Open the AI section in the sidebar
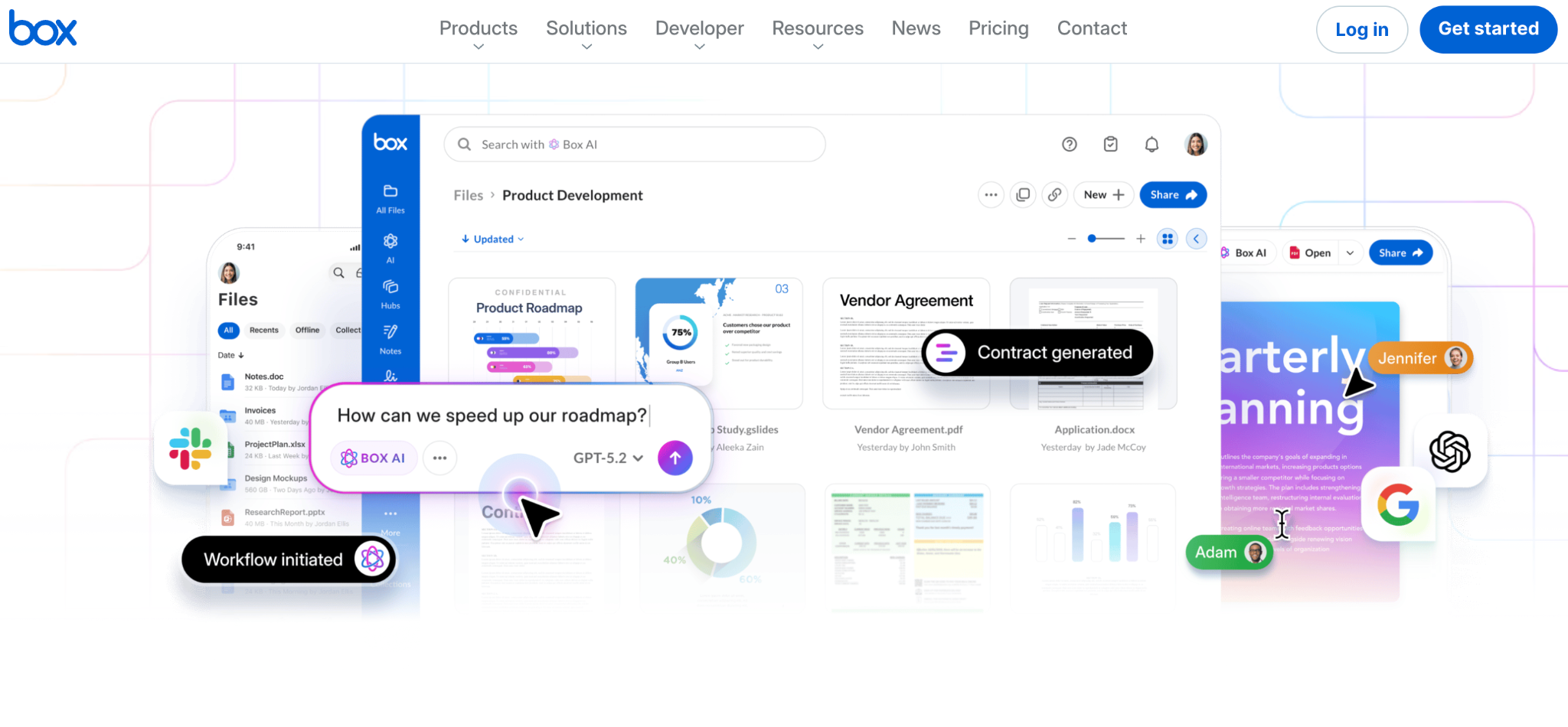1568x727 pixels. click(x=390, y=248)
